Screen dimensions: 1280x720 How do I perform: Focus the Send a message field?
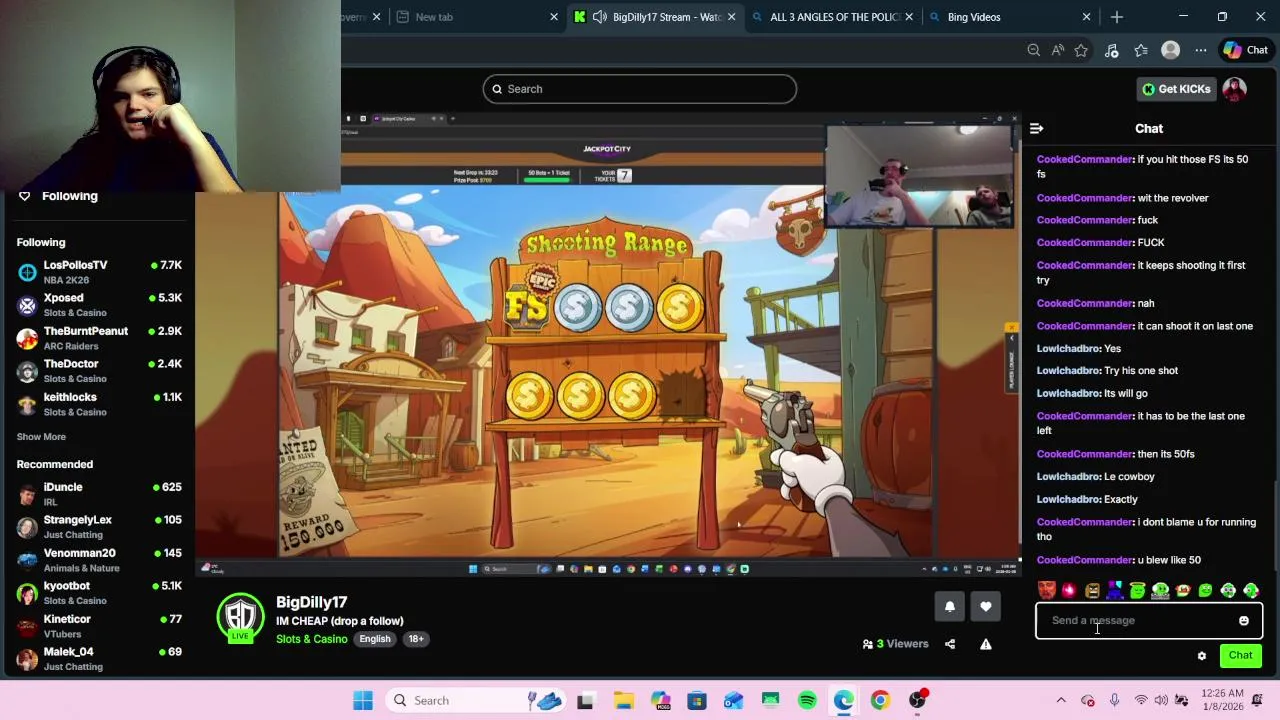pos(1149,621)
